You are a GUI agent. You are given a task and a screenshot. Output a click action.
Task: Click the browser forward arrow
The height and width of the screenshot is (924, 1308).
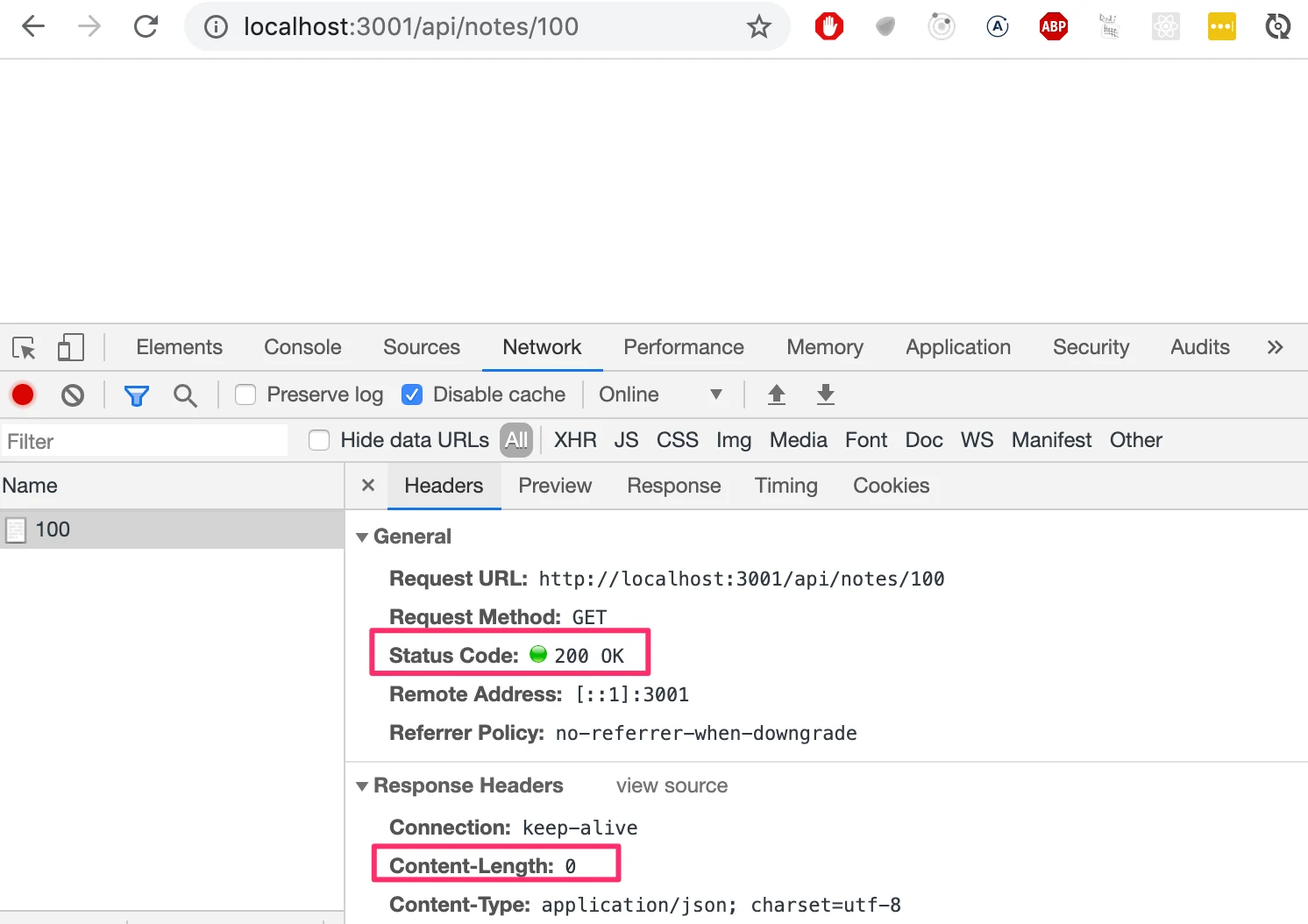pos(89,26)
